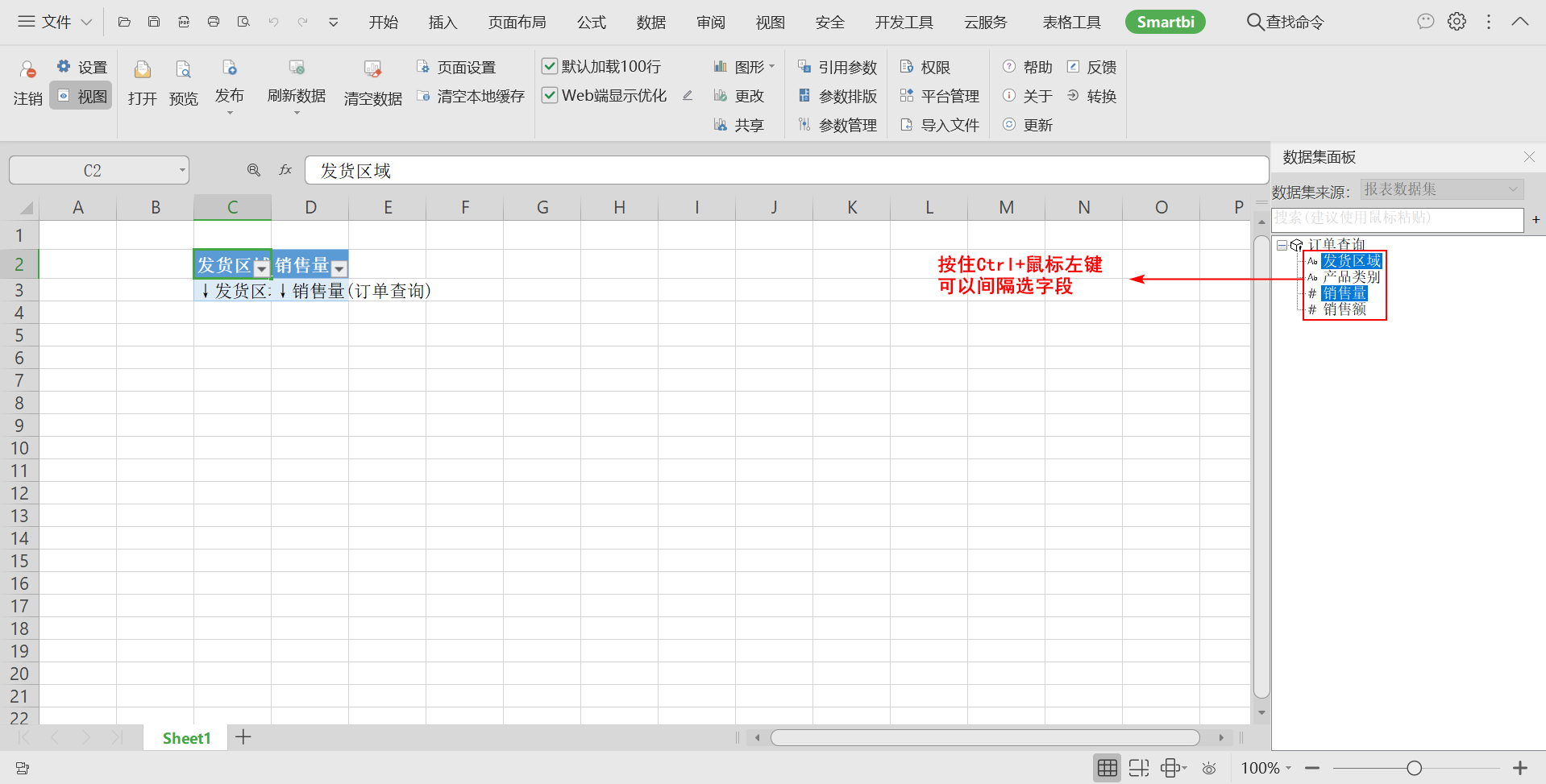This screenshot has height=784, width=1546.
Task: Open the 帮助 help option
Action: (x=1028, y=67)
